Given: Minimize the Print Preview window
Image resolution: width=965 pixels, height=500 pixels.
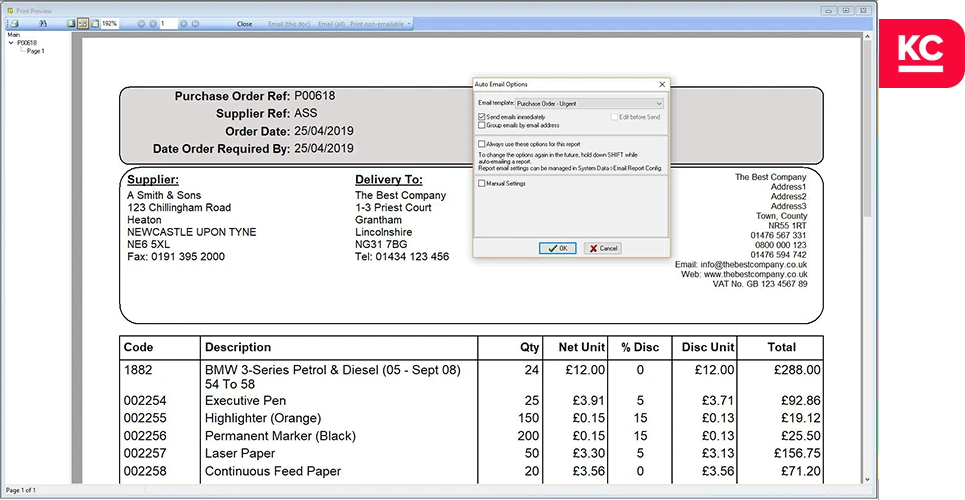Looking at the screenshot, I should click(x=828, y=10).
